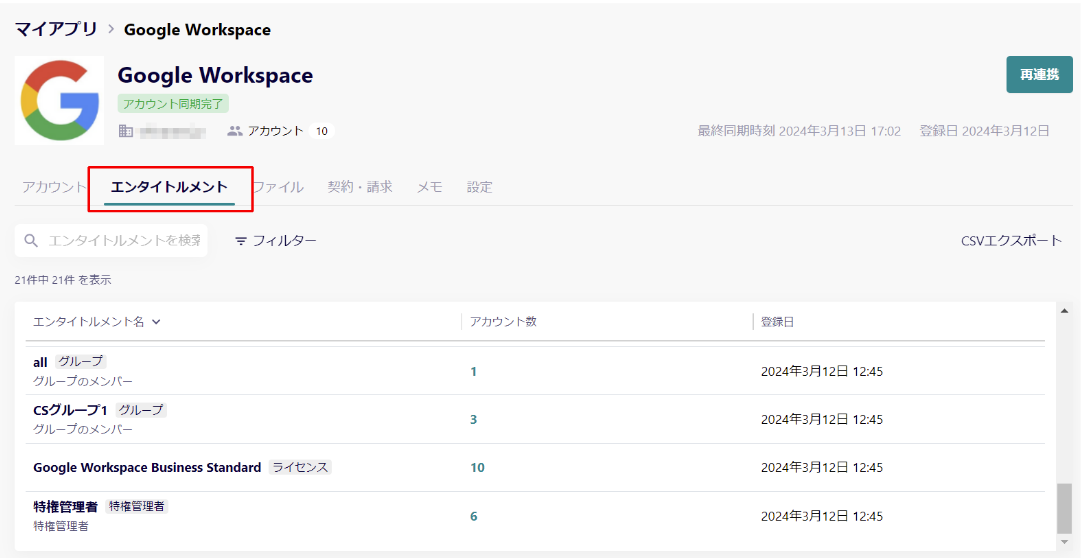The image size is (1087, 558).
Task: Select the エンタイトルメント tab
Action: [169, 187]
